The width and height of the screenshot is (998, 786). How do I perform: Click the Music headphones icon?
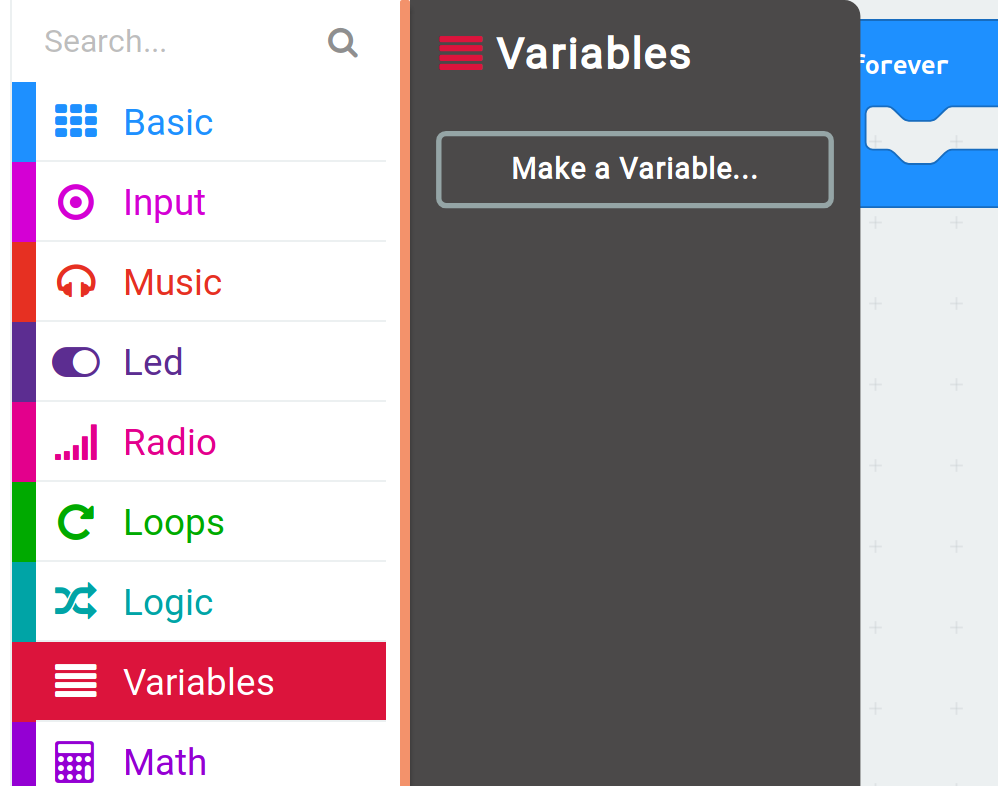point(76,281)
